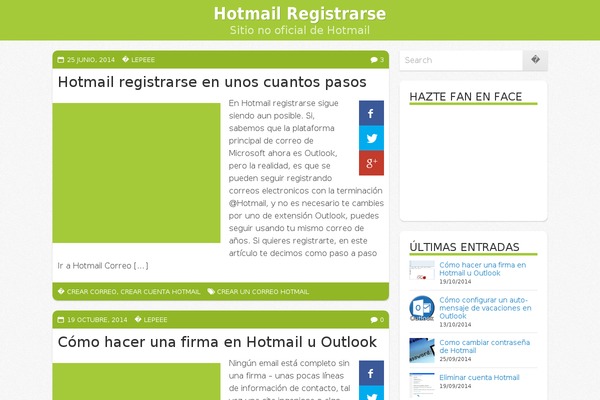
Task: Open tag Crear un correo Hotmail
Action: pos(262,292)
